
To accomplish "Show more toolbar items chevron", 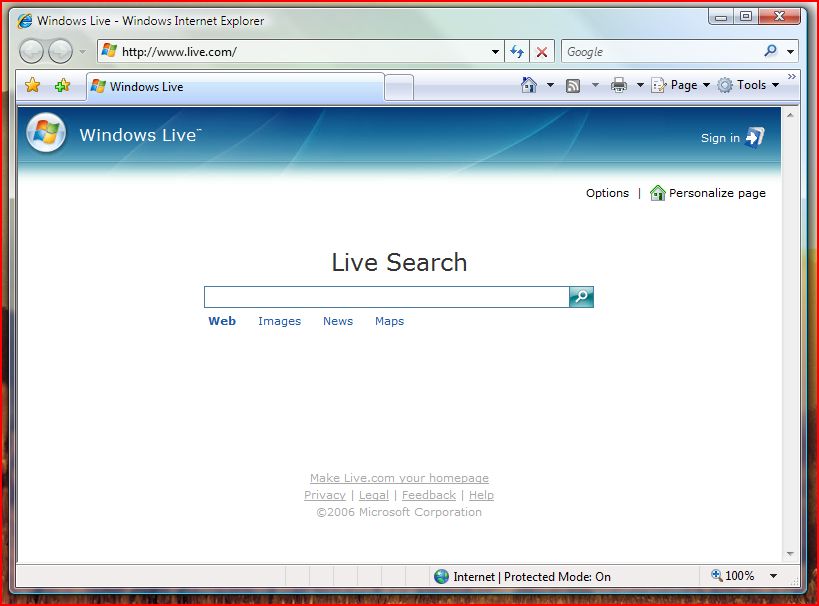I will [x=792, y=77].
